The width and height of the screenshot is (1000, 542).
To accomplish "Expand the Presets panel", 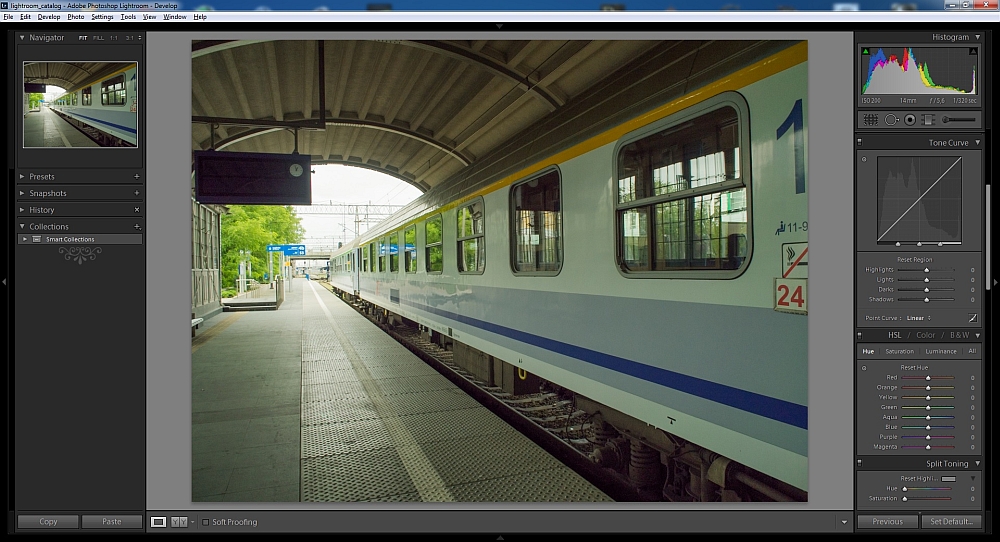I will pos(23,177).
